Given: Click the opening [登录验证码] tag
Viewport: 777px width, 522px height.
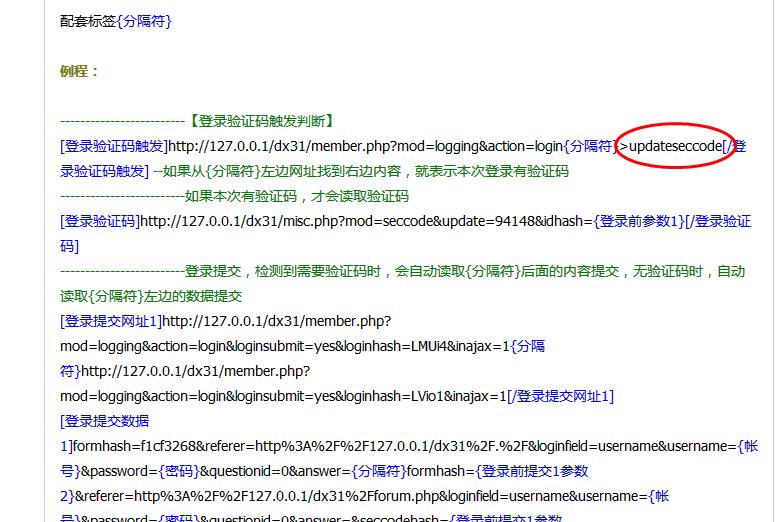Looking at the screenshot, I should tap(100, 221).
